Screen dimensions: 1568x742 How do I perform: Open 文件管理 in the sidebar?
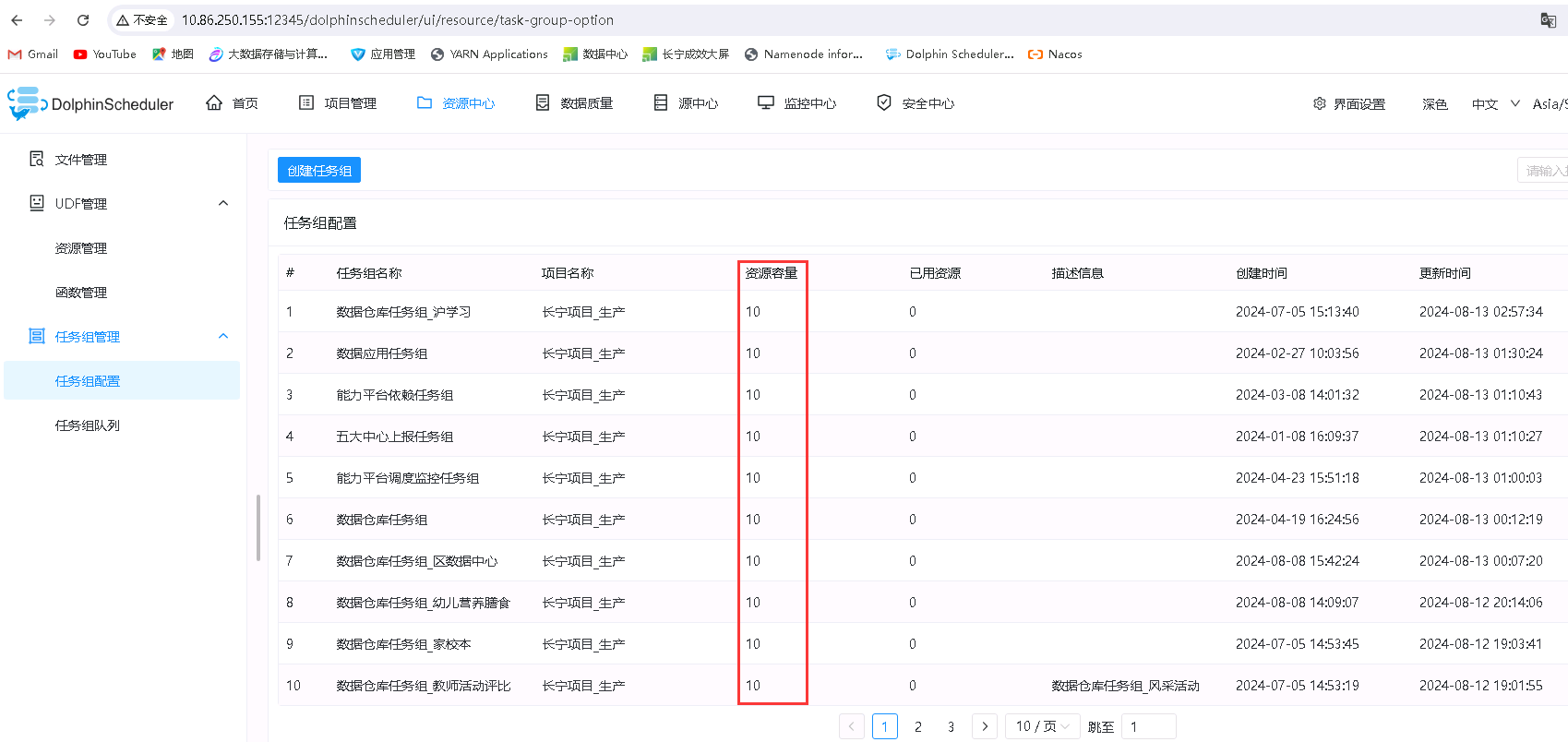tap(81, 160)
